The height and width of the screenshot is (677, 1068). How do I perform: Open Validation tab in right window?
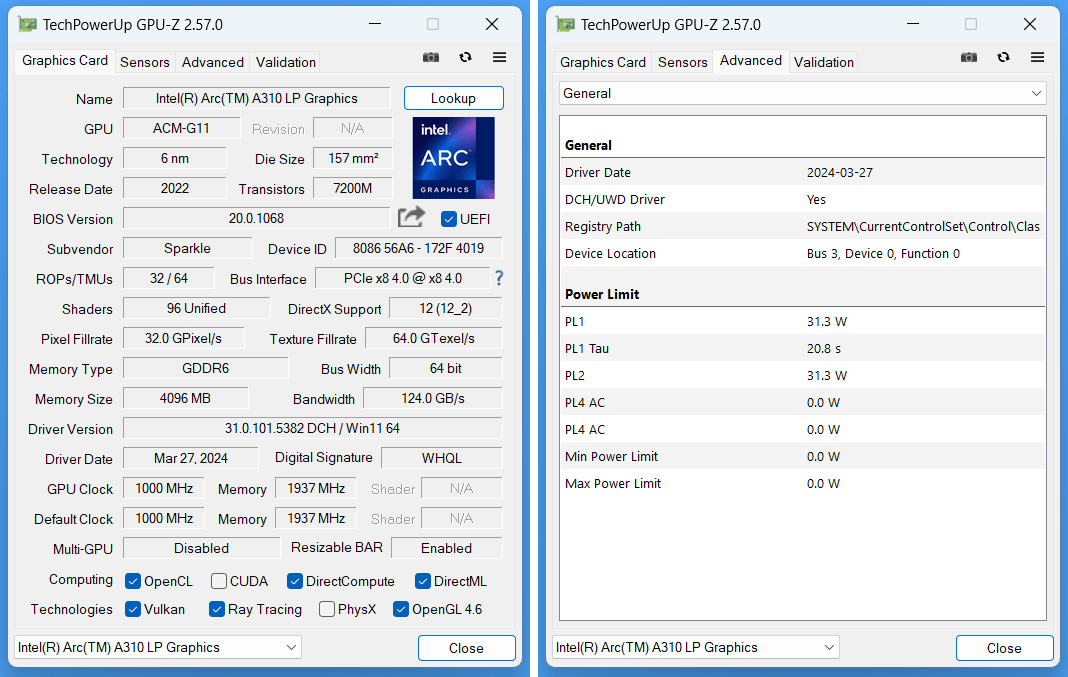(823, 62)
